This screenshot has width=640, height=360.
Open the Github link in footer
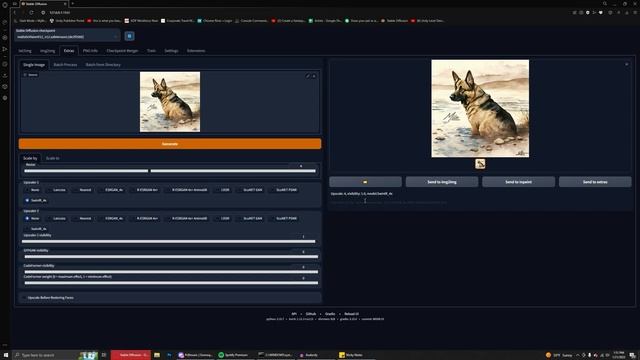pyautogui.click(x=311, y=314)
